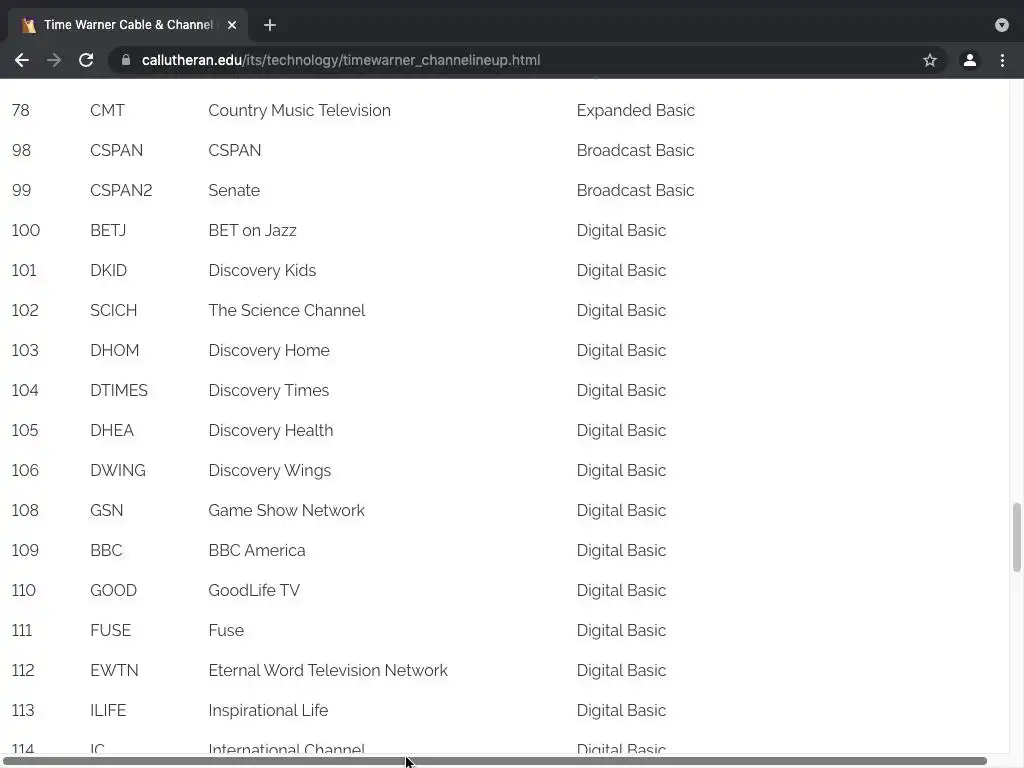Click 'Expanded Basic' tier text
This screenshot has width=1024, height=768.
point(635,110)
